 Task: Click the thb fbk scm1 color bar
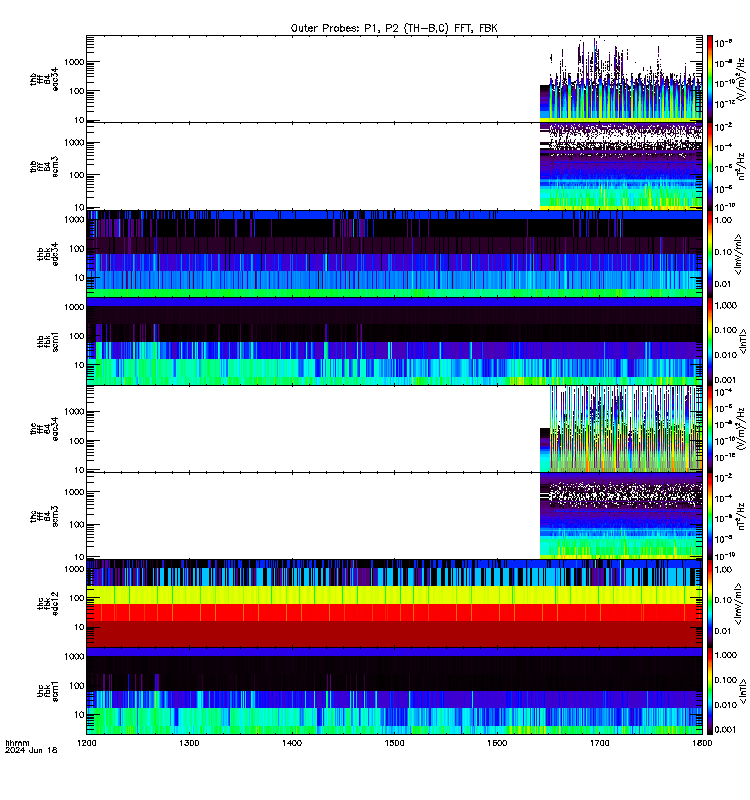tap(709, 341)
